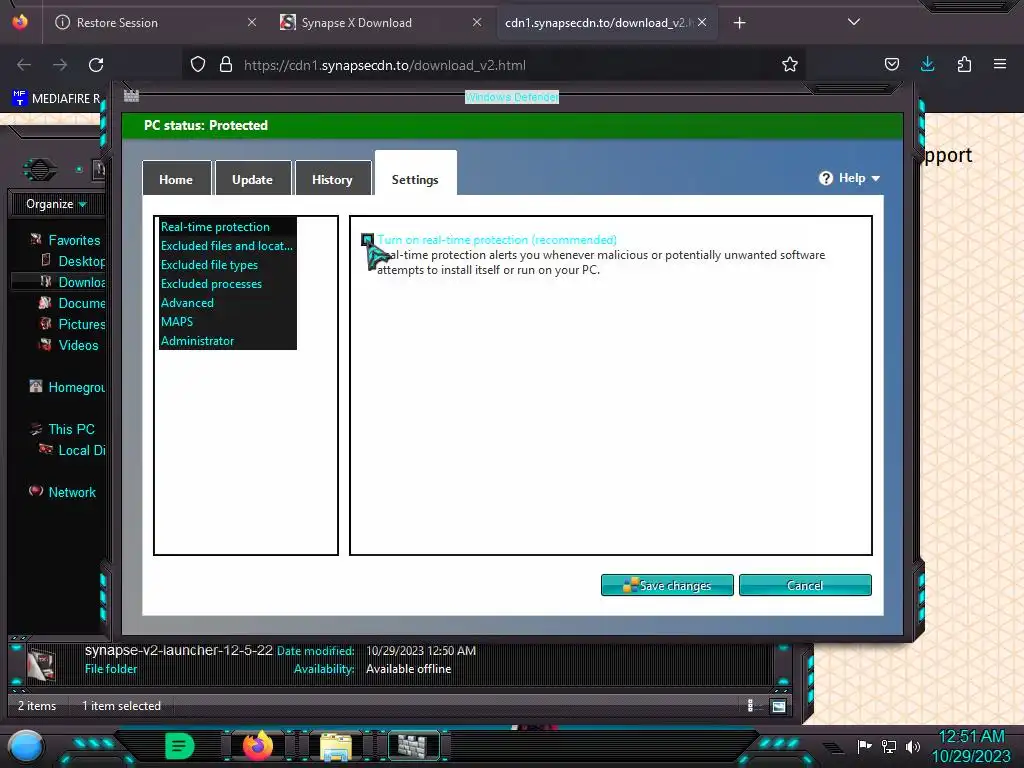Click the tracking protection shield icon
Viewport: 1024px width, 768px height.
coord(198,65)
